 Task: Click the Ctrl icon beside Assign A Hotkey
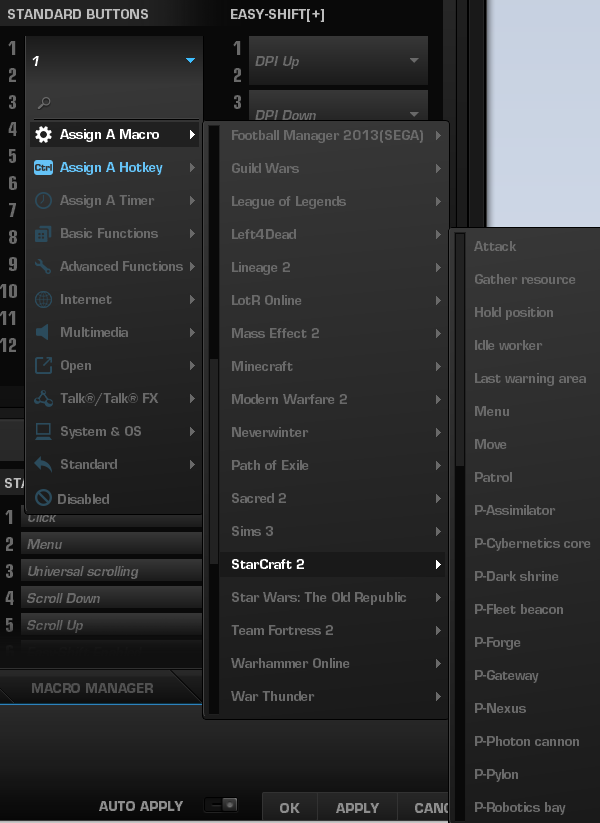pyautogui.click(x=43, y=167)
